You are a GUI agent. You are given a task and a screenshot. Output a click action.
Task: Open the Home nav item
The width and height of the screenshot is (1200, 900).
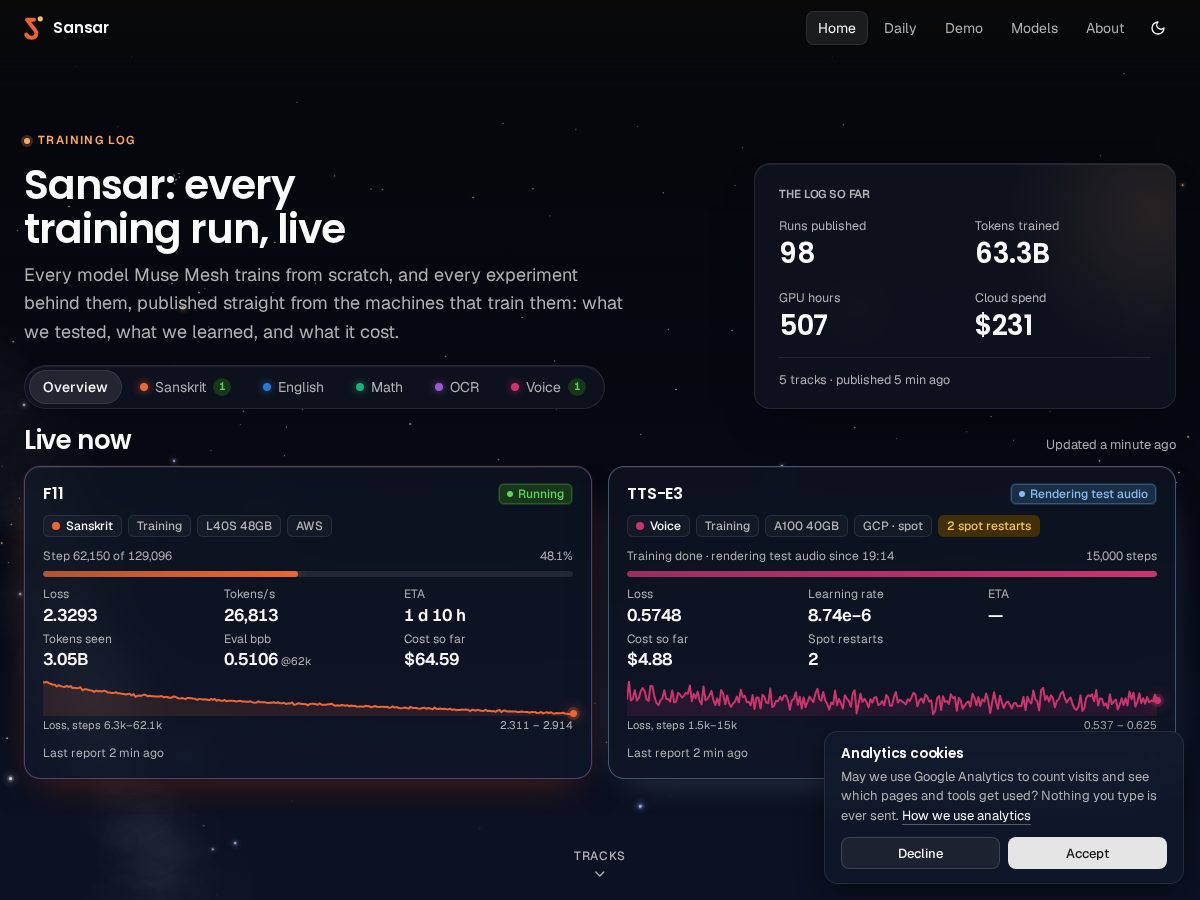pyautogui.click(x=837, y=28)
